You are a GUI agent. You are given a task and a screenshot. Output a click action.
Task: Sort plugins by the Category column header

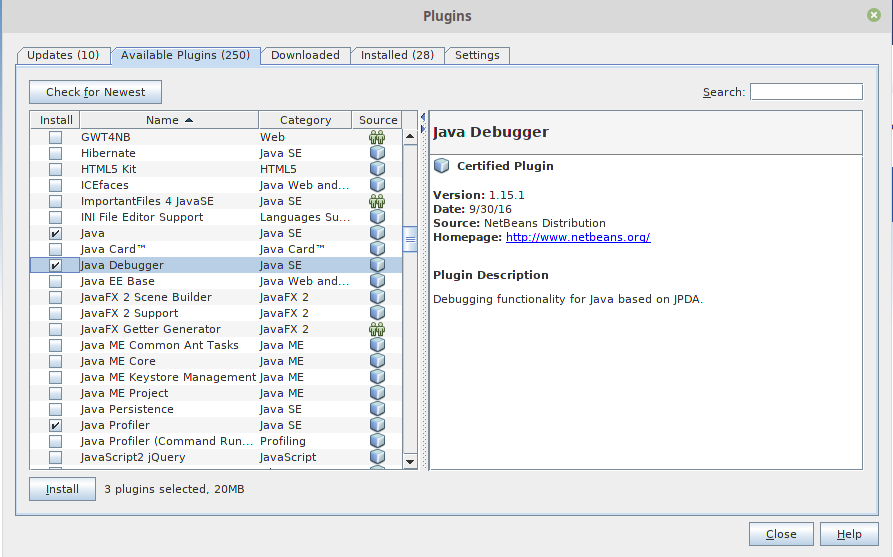305,120
